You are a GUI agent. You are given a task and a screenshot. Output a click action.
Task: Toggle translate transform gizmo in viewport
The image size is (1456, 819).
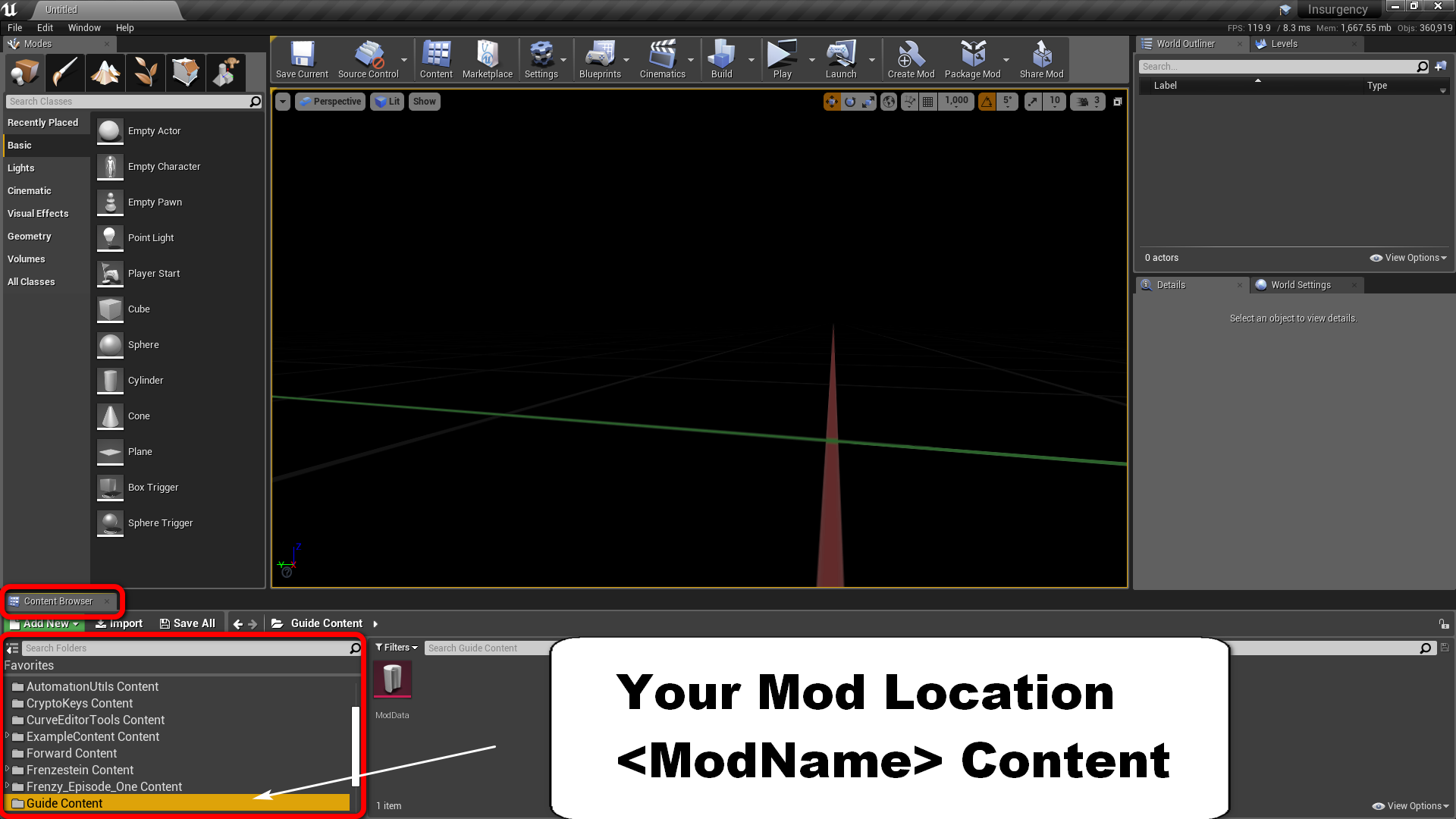(832, 102)
